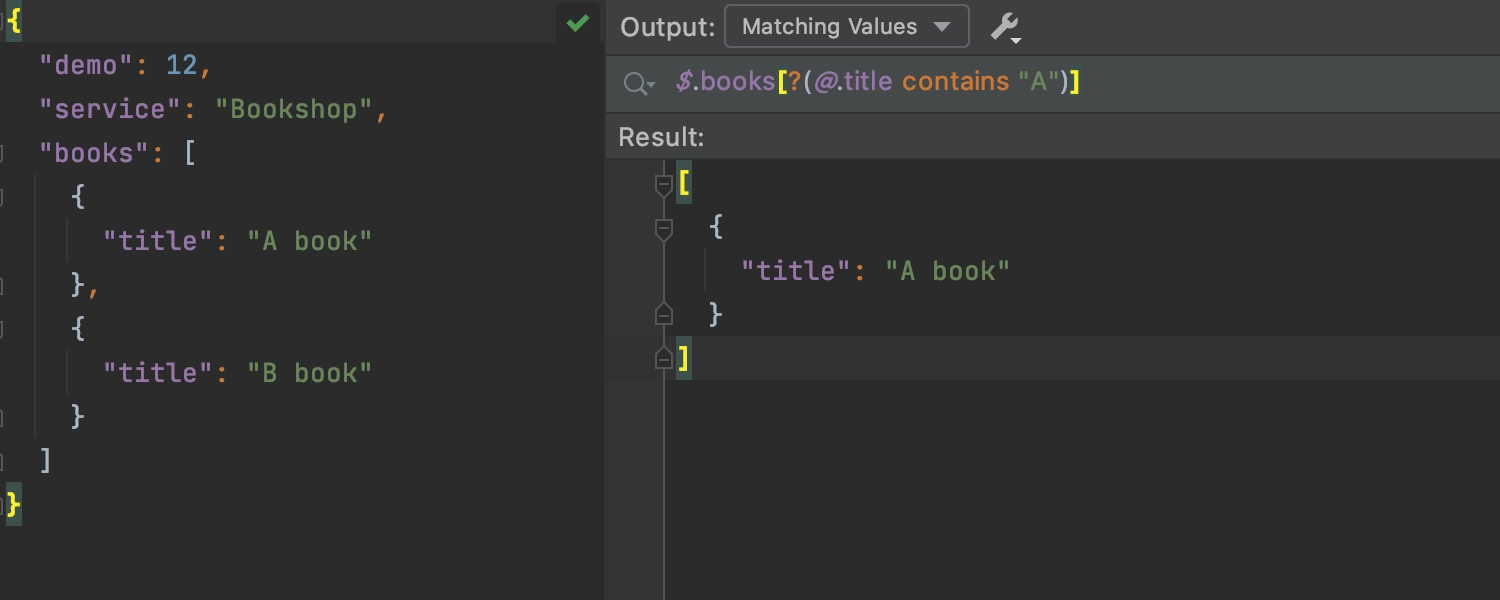Click "title" key of "A book" in editor
Viewport: 1500px width, 600px height.
(158, 241)
